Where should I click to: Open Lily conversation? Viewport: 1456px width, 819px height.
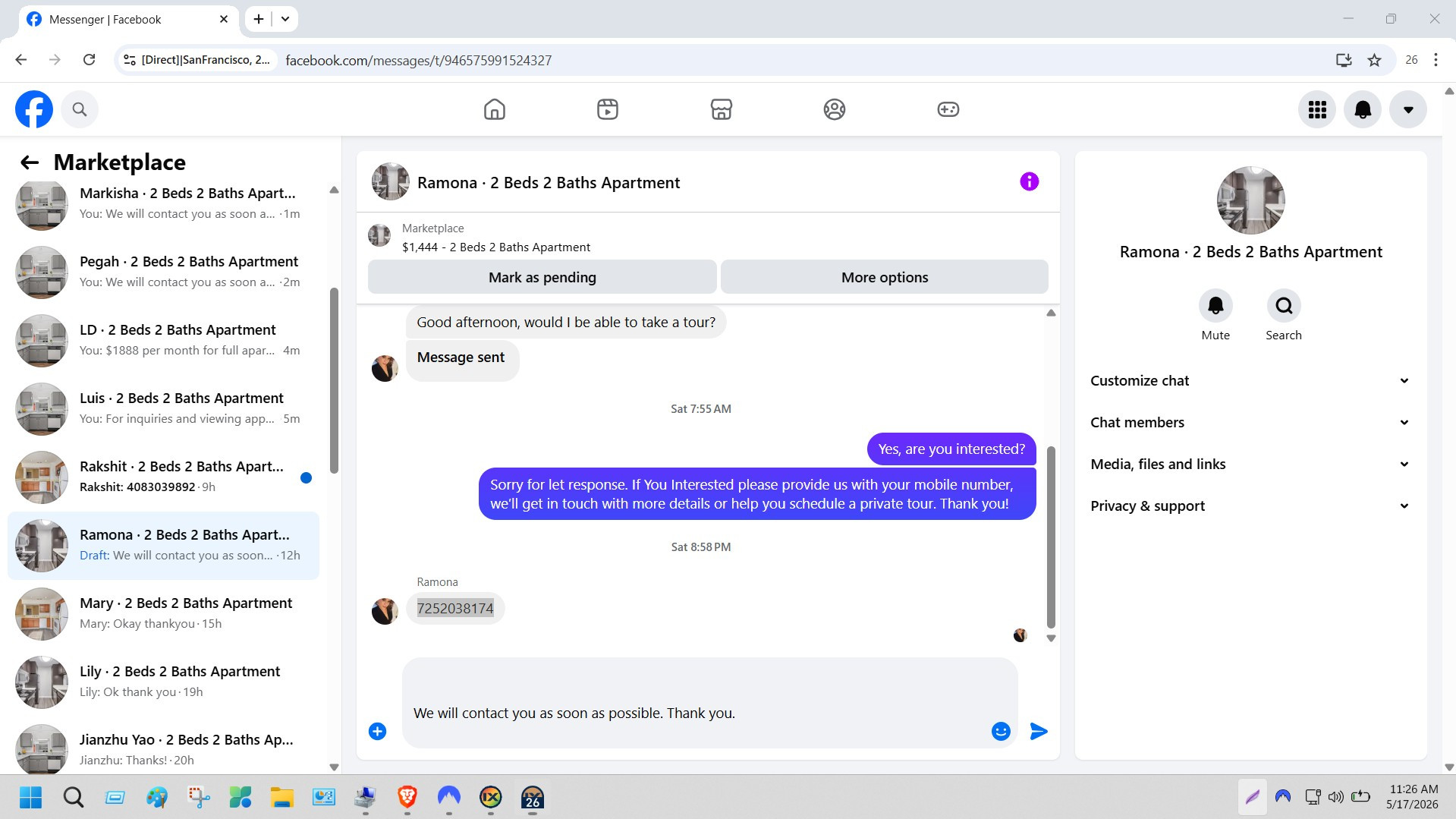163,682
